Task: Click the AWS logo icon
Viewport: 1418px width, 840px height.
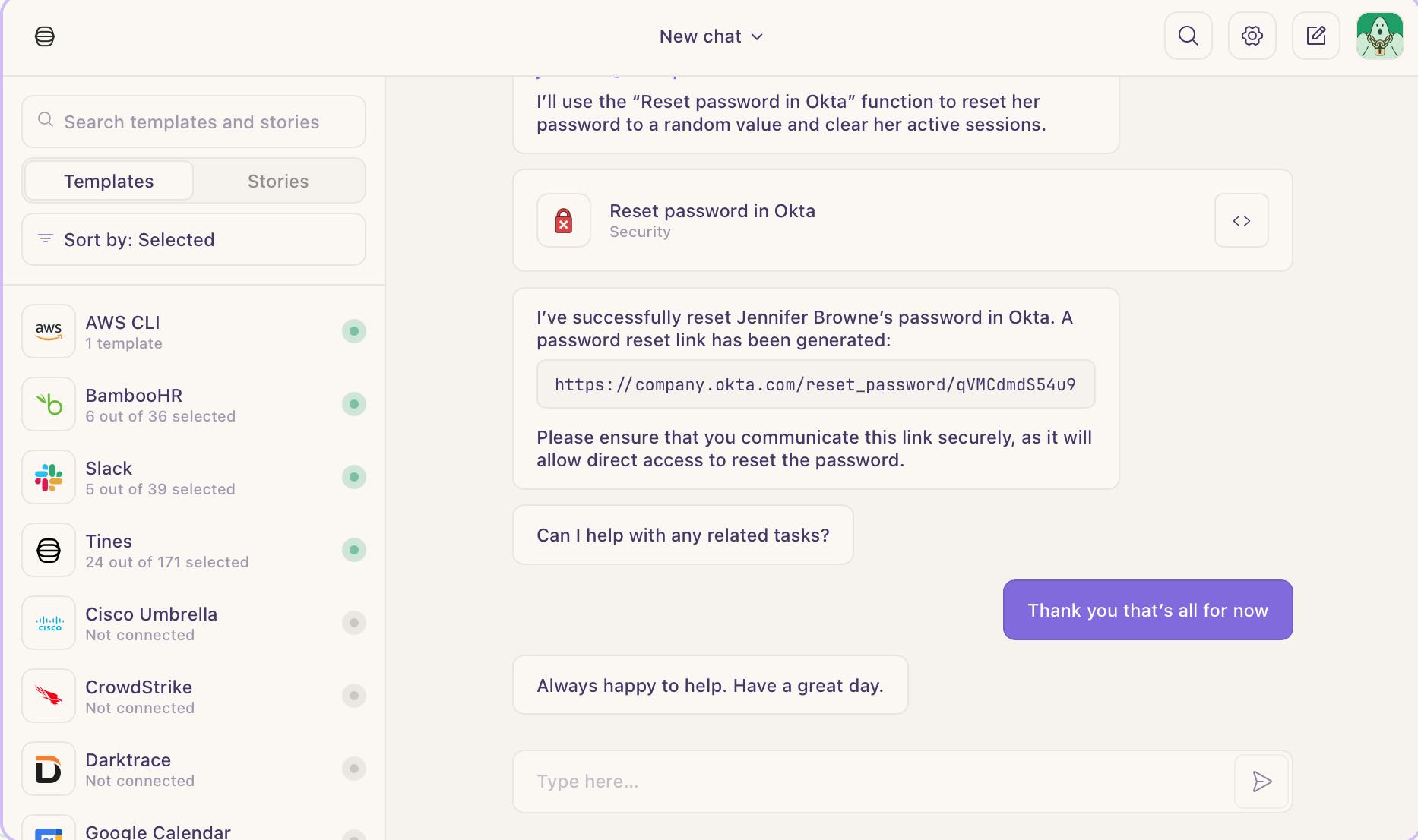Action: (x=49, y=331)
